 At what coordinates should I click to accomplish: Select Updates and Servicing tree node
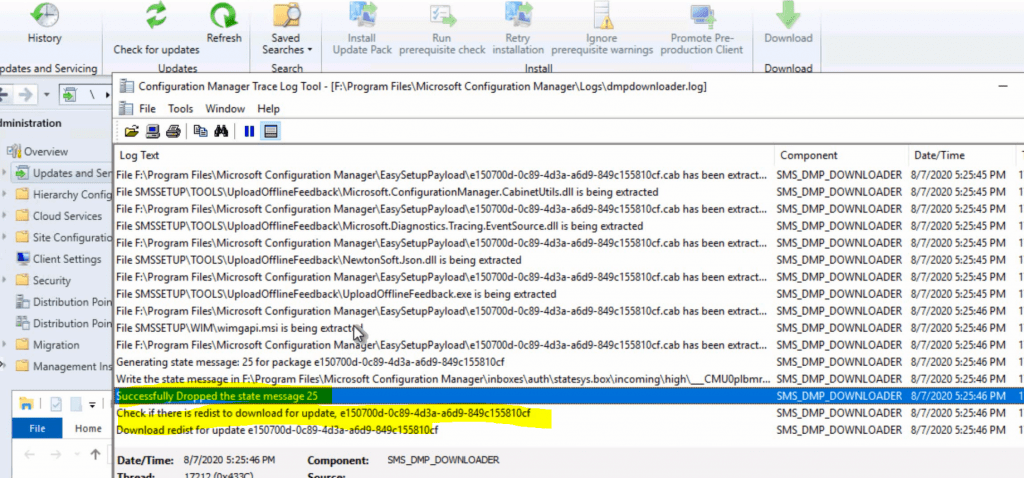coord(72,173)
